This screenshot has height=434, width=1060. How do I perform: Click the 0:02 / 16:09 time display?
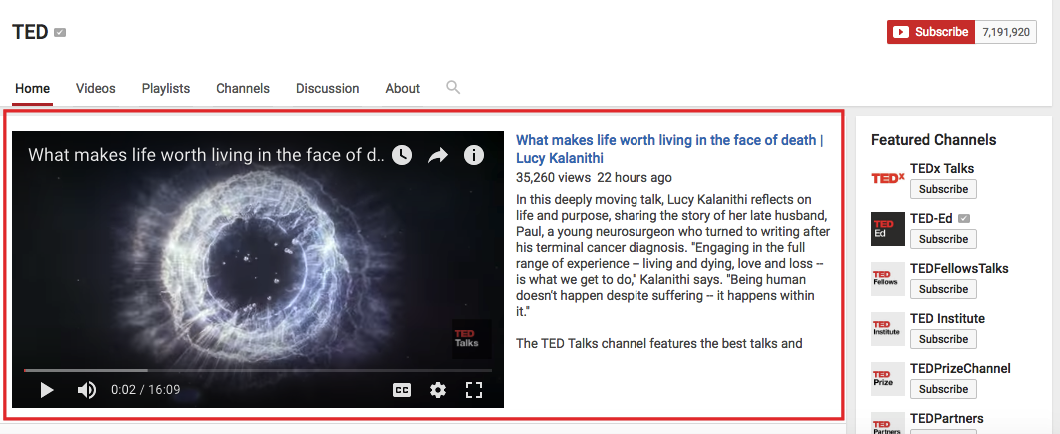[145, 390]
